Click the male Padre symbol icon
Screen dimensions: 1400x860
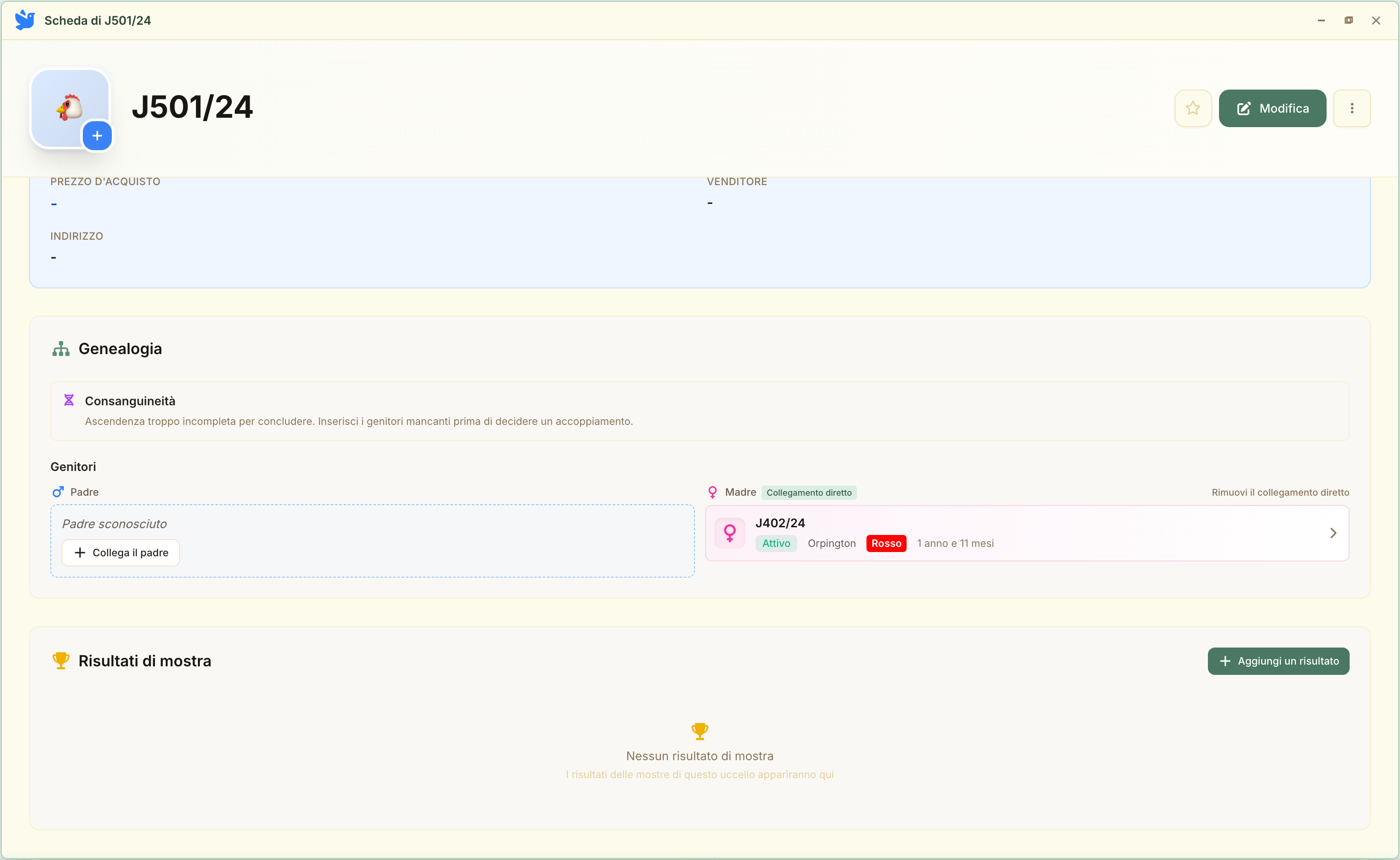(58, 492)
